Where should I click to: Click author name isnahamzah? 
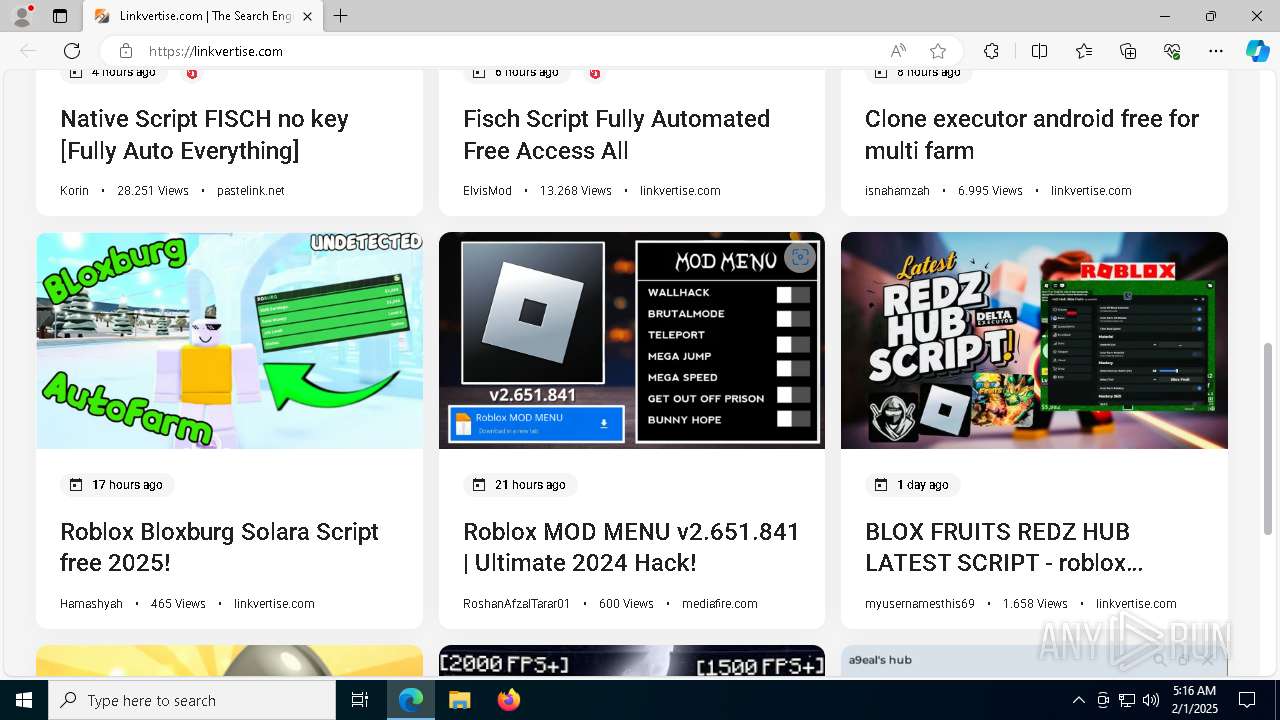[897, 191]
